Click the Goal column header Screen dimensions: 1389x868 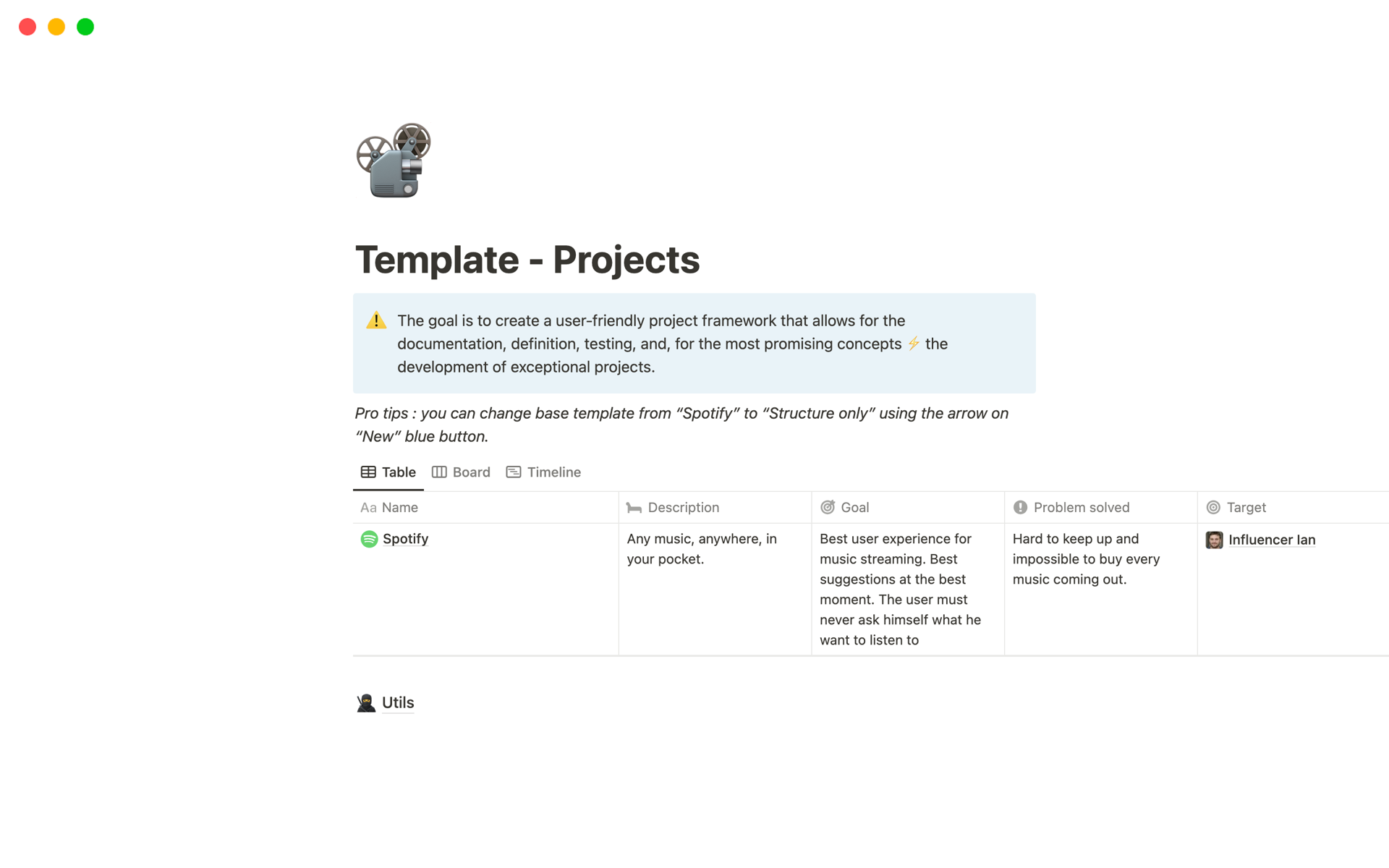854,507
